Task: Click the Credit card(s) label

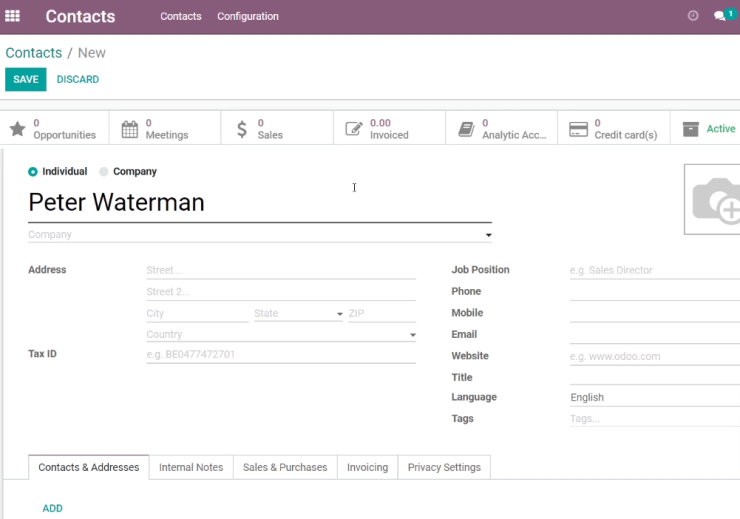Action: click(x=626, y=135)
